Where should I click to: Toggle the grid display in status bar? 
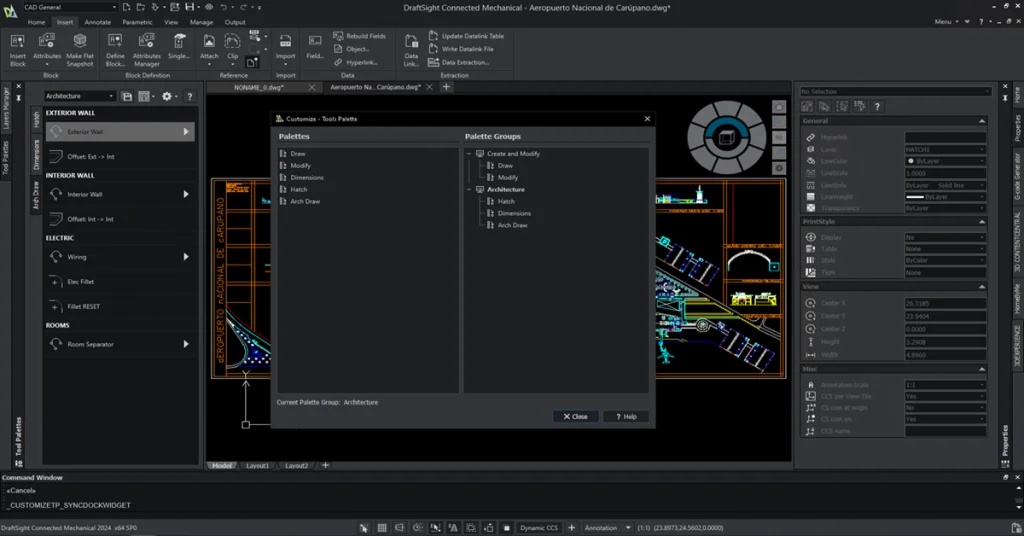click(380, 527)
